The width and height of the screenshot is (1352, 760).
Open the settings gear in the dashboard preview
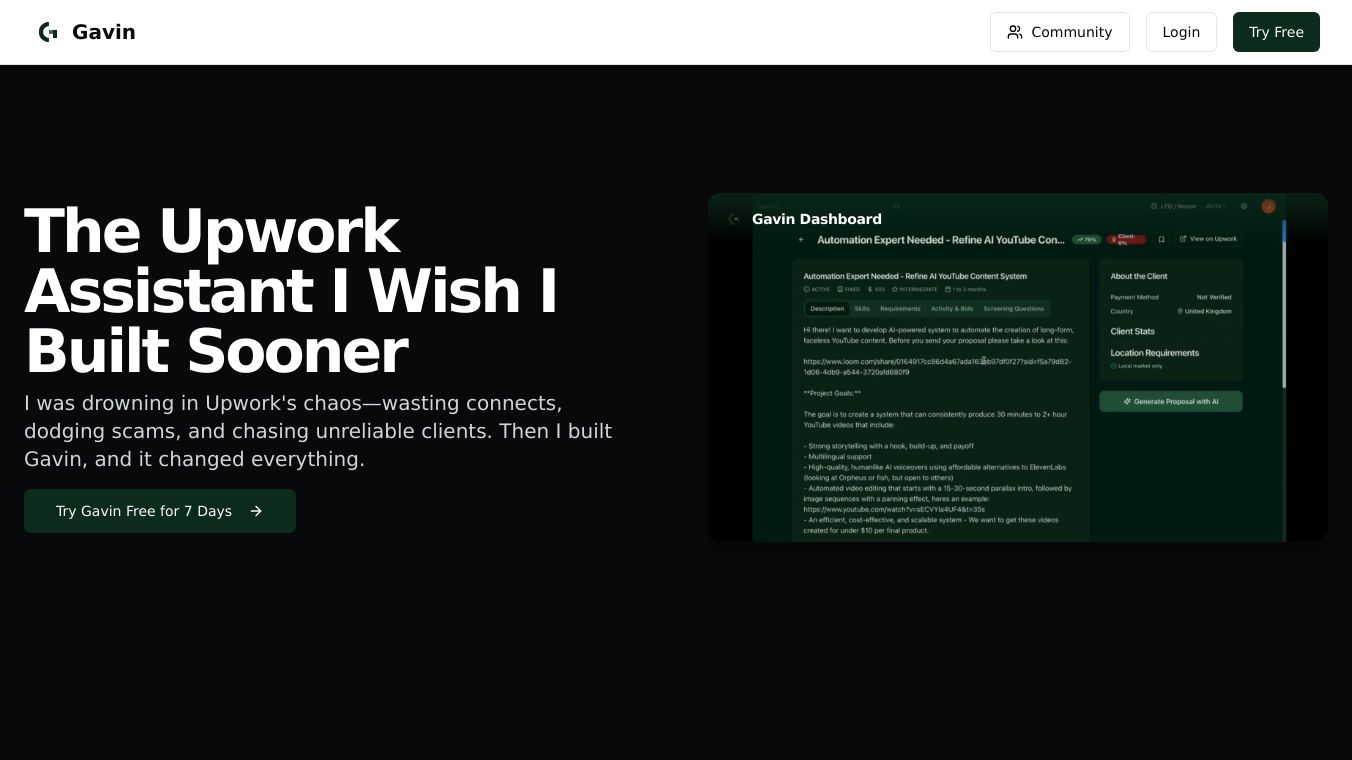[1244, 206]
